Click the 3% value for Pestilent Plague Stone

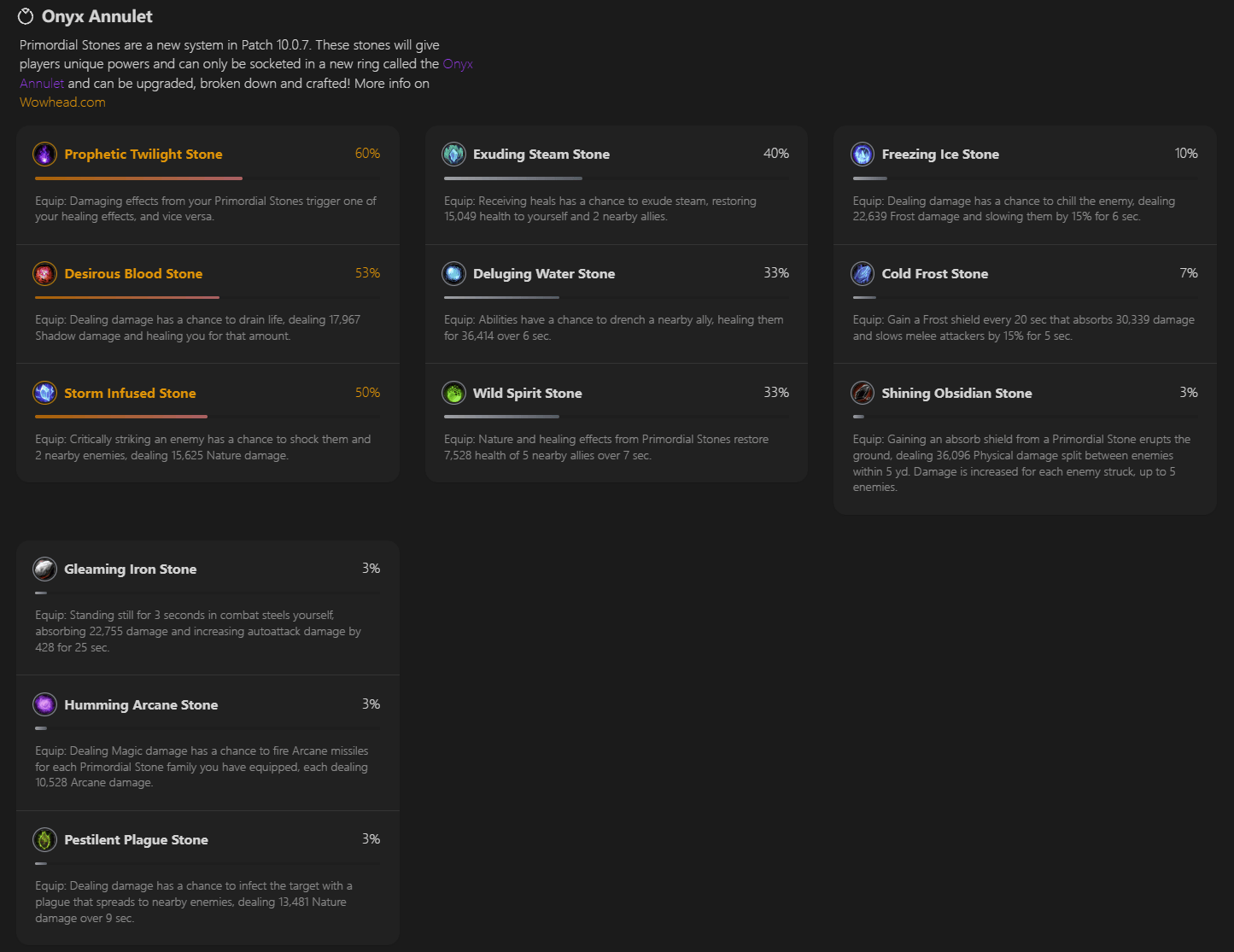tap(371, 839)
